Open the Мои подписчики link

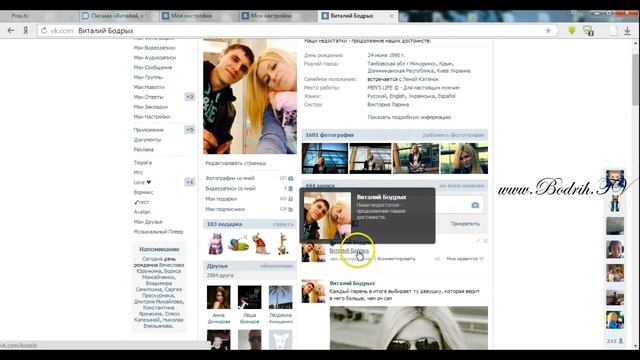point(225,209)
